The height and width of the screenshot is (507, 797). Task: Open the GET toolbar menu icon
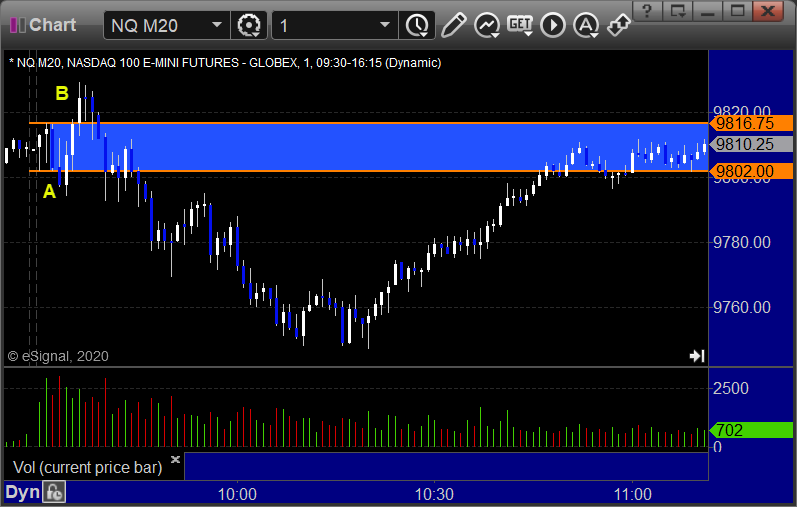point(519,25)
